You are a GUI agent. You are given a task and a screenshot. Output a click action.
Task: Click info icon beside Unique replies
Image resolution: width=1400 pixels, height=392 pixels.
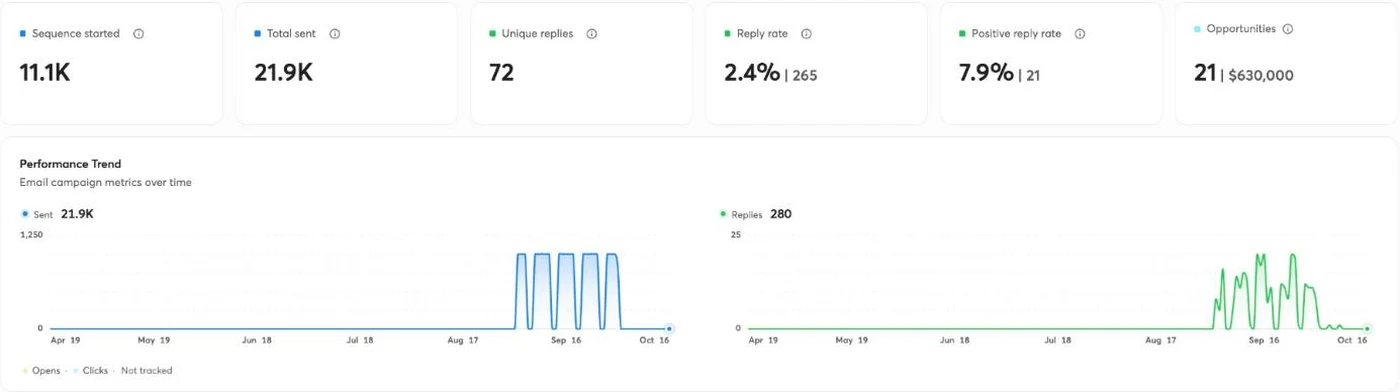coord(592,34)
